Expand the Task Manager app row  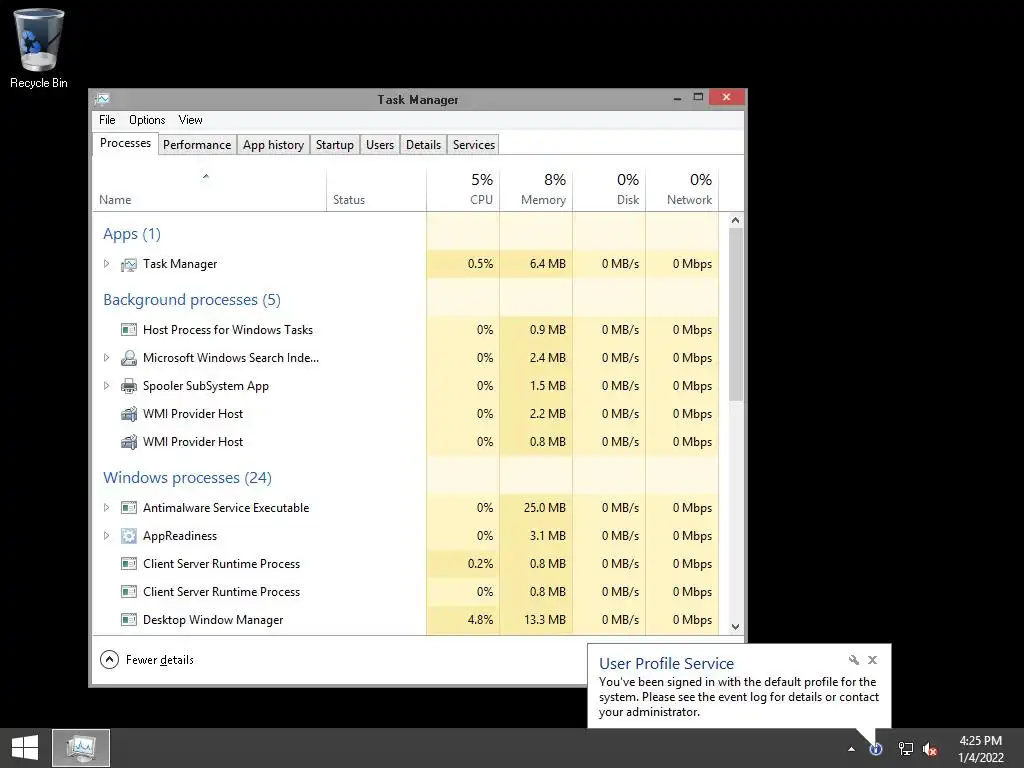click(x=106, y=264)
